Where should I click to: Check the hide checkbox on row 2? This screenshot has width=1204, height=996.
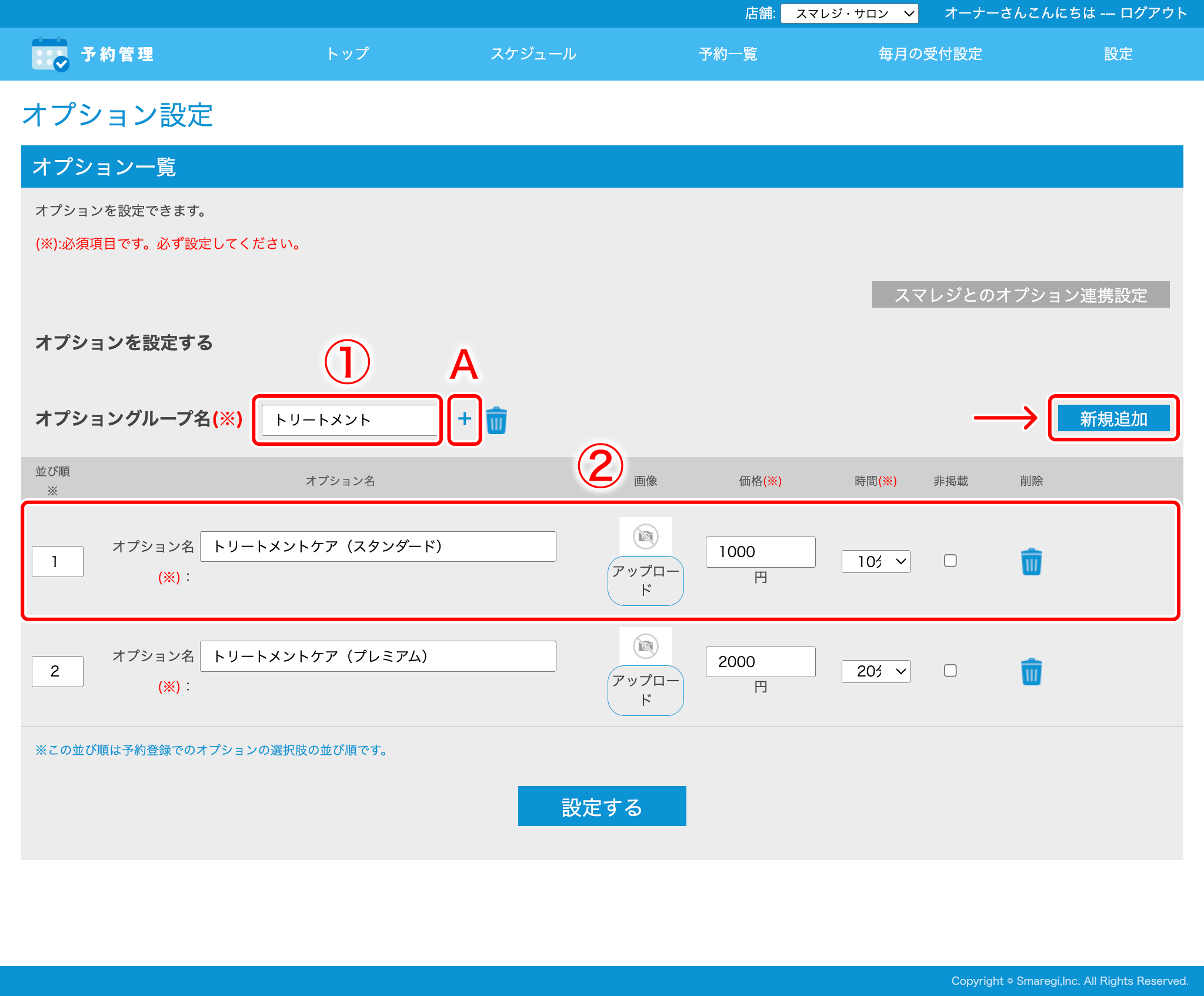[950, 671]
